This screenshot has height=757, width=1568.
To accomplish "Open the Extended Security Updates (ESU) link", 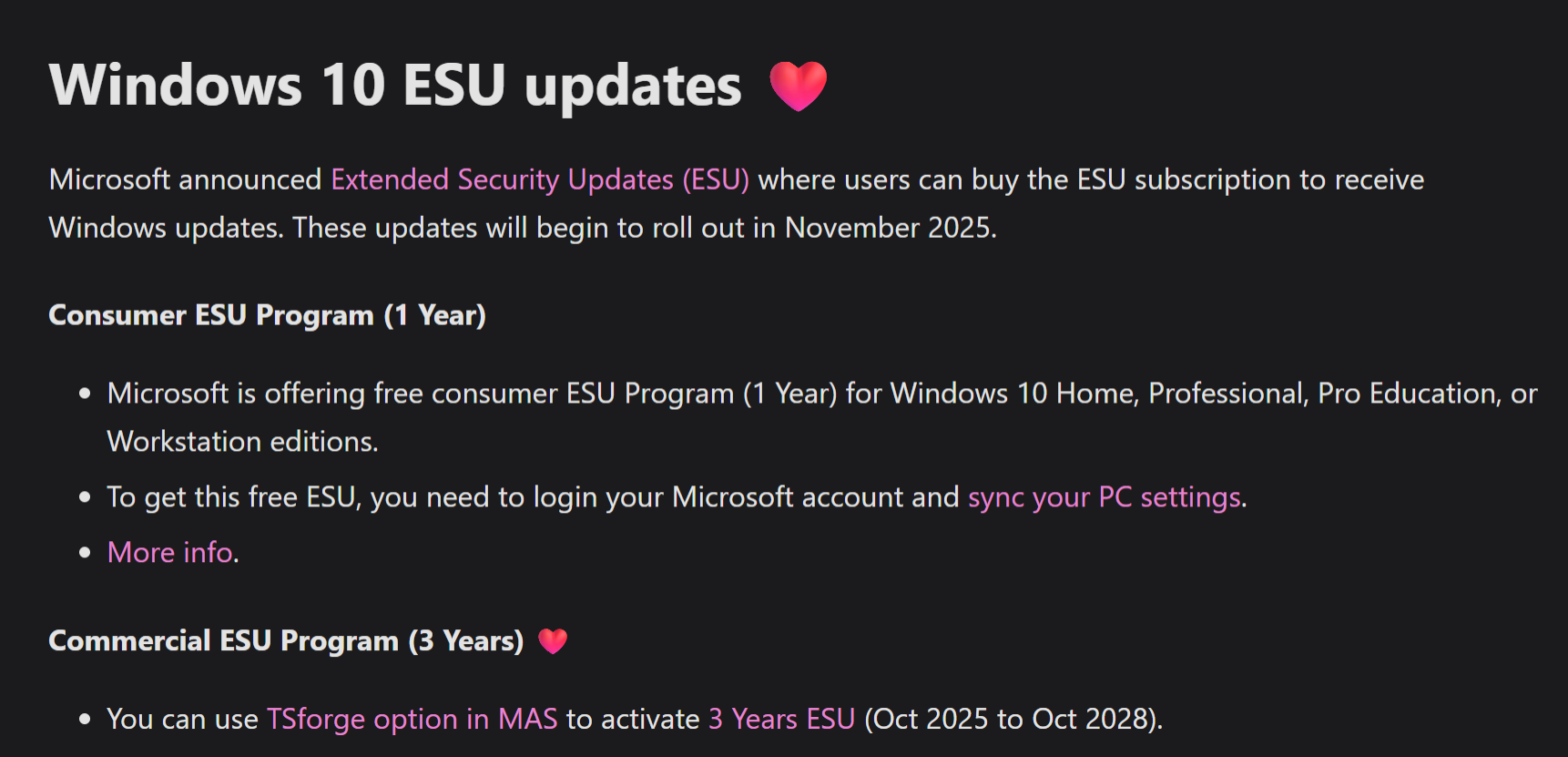I will pyautogui.click(x=540, y=179).
